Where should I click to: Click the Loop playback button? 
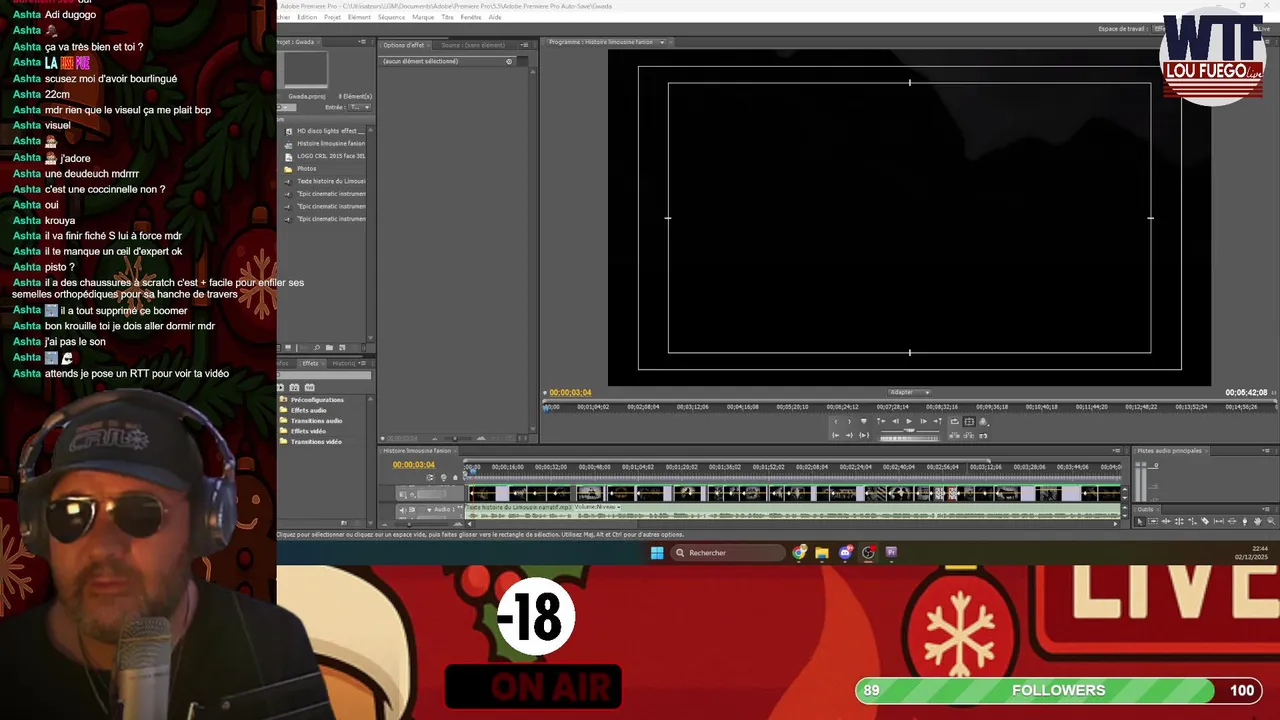click(955, 421)
